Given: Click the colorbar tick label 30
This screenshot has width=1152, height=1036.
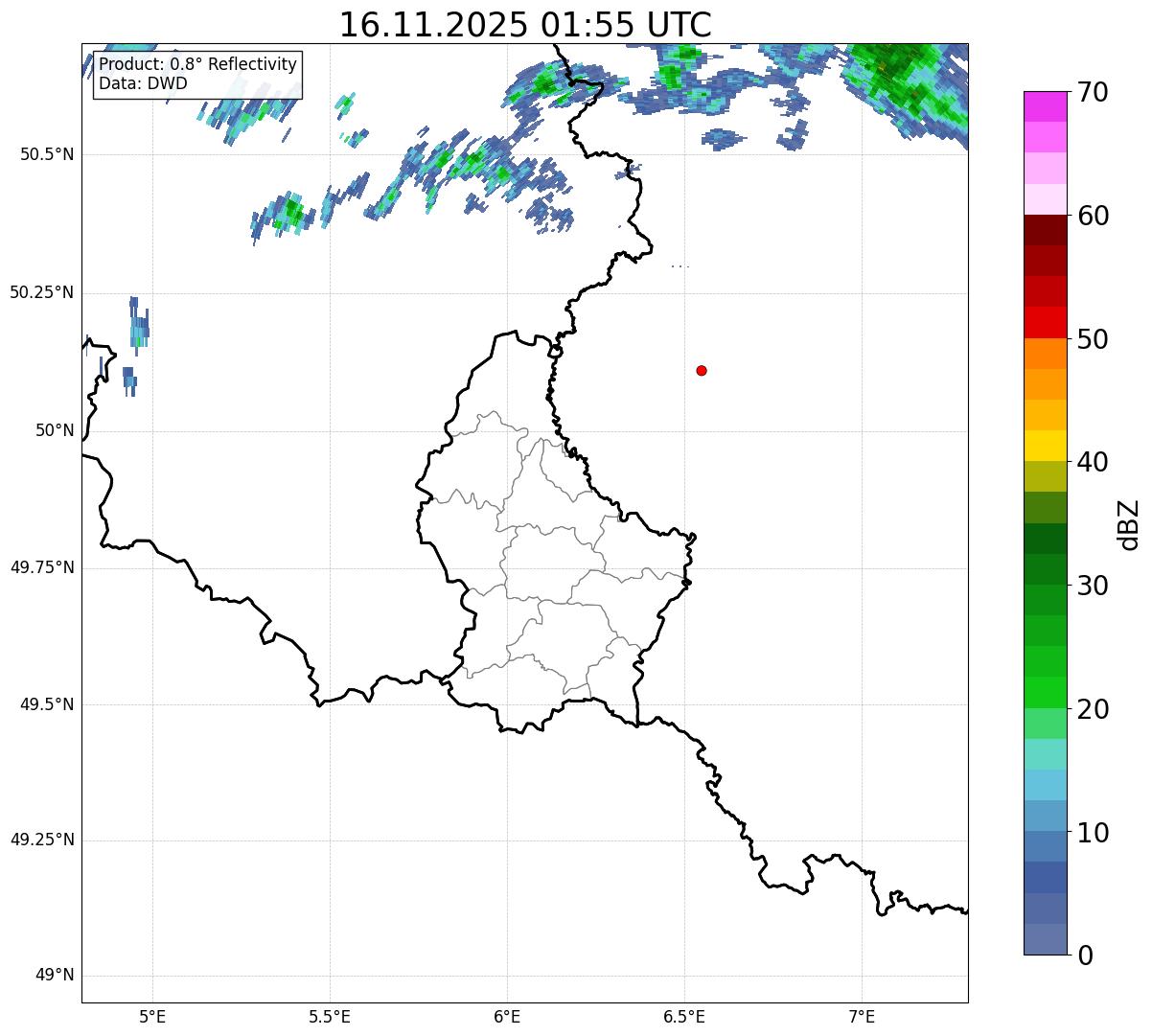Looking at the screenshot, I should [1092, 586].
